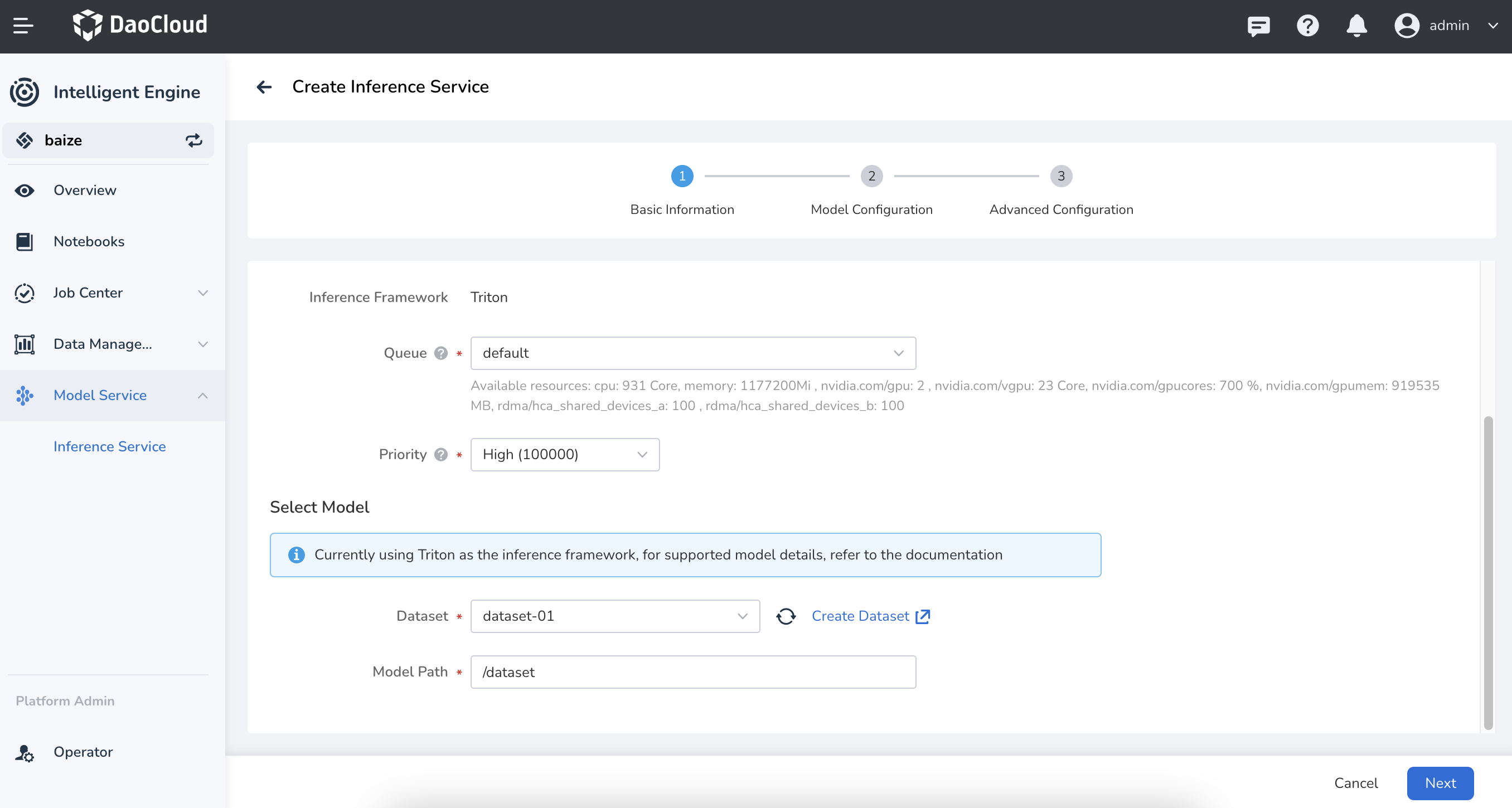Open the Queue dropdown
The image size is (1512, 808).
tap(692, 353)
